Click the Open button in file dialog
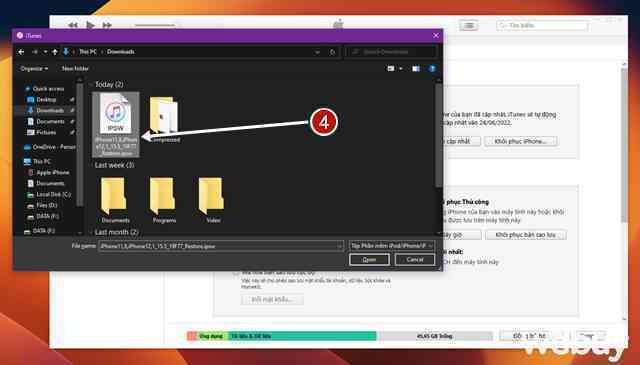Viewport: 640px width, 365px height. tap(369, 260)
